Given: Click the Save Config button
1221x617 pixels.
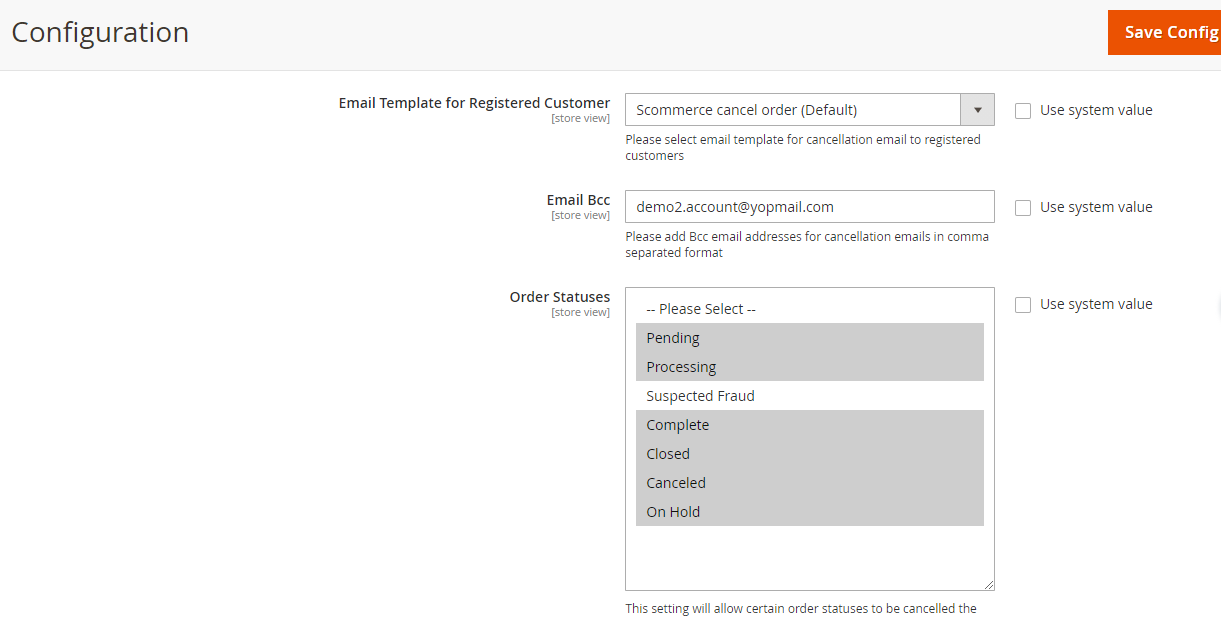Looking at the screenshot, I should (x=1166, y=32).
